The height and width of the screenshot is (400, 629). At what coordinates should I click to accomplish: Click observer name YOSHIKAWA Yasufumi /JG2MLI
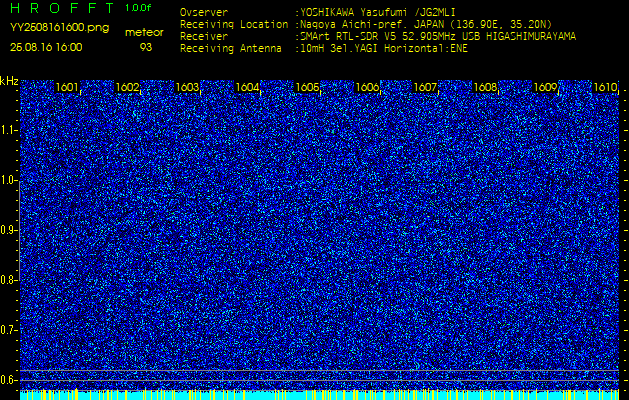[378, 13]
